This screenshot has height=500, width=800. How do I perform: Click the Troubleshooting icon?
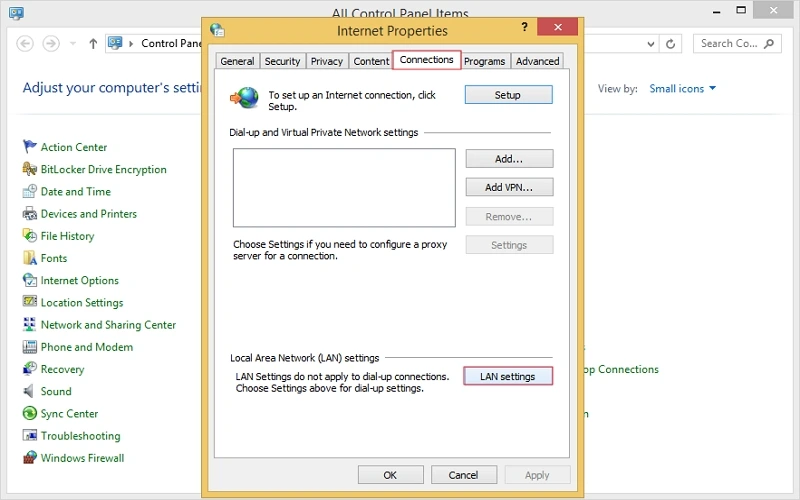click(30, 436)
